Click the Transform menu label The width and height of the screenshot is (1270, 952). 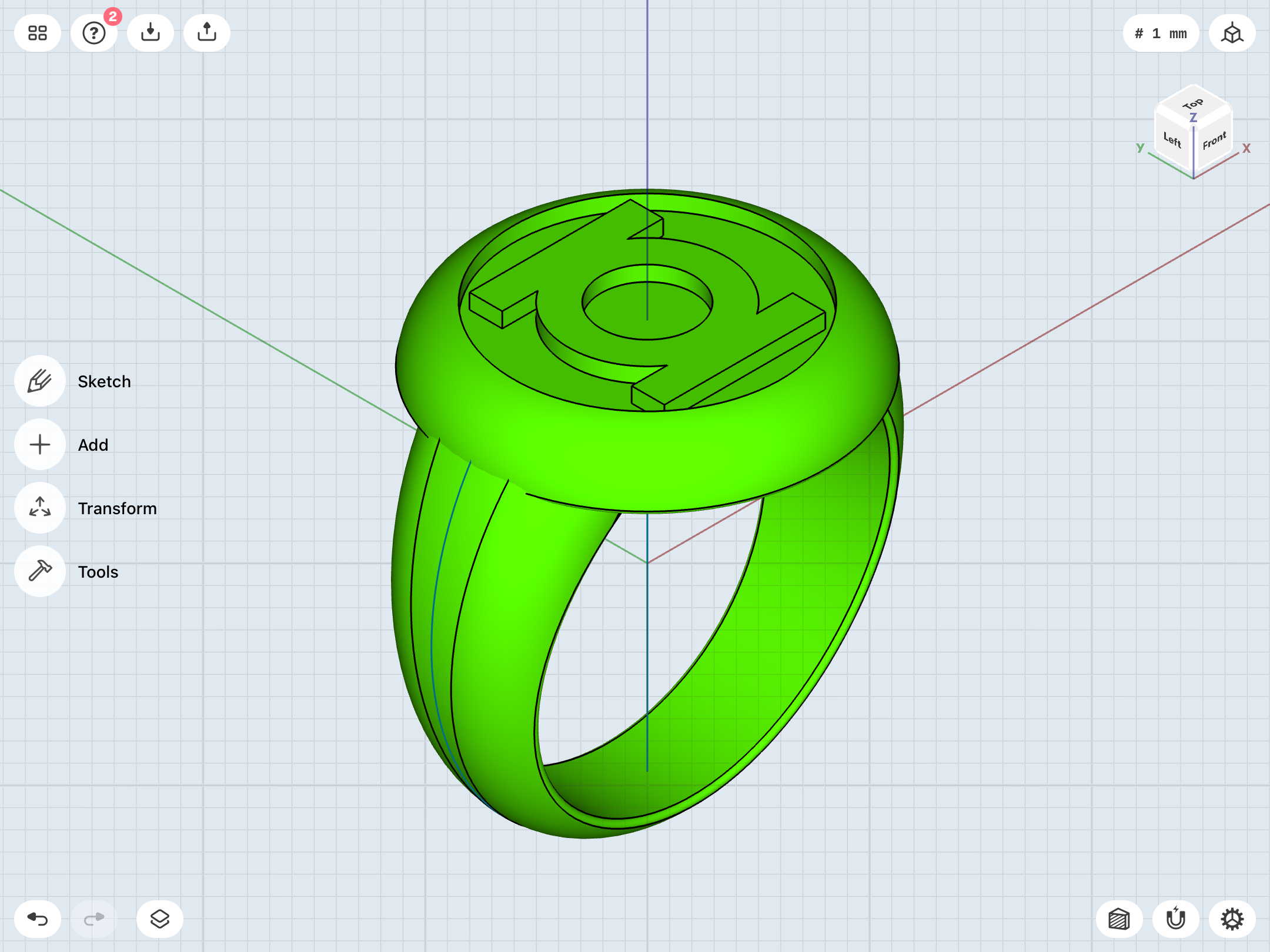click(117, 508)
